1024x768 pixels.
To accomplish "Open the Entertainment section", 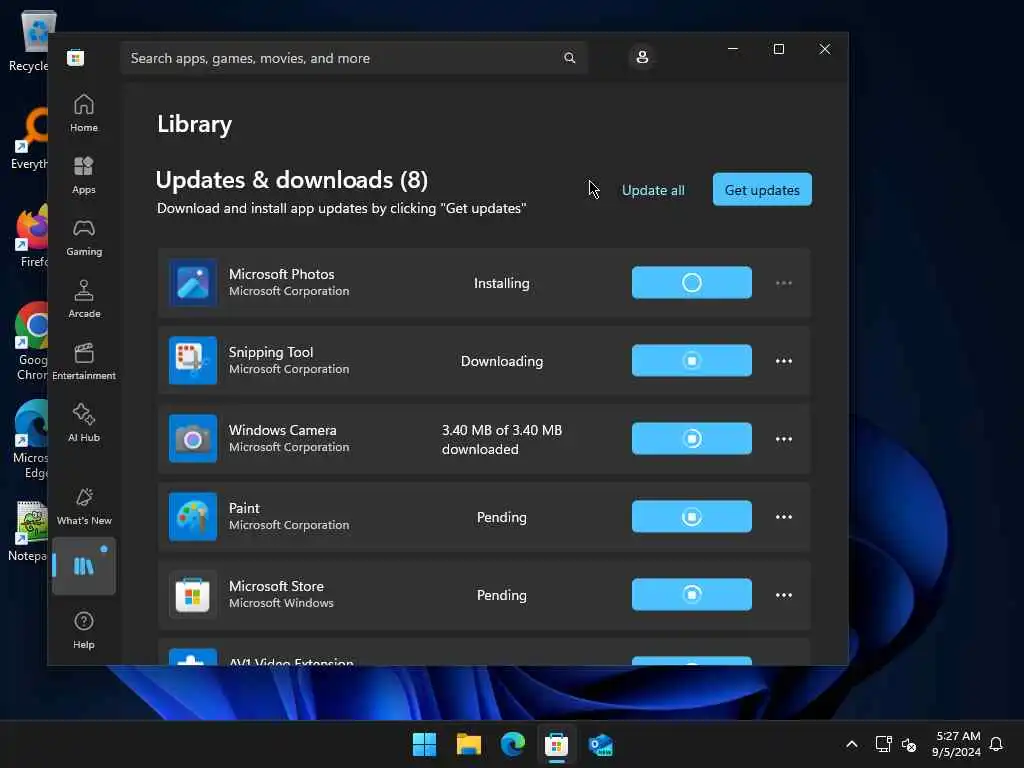I will 84,361.
